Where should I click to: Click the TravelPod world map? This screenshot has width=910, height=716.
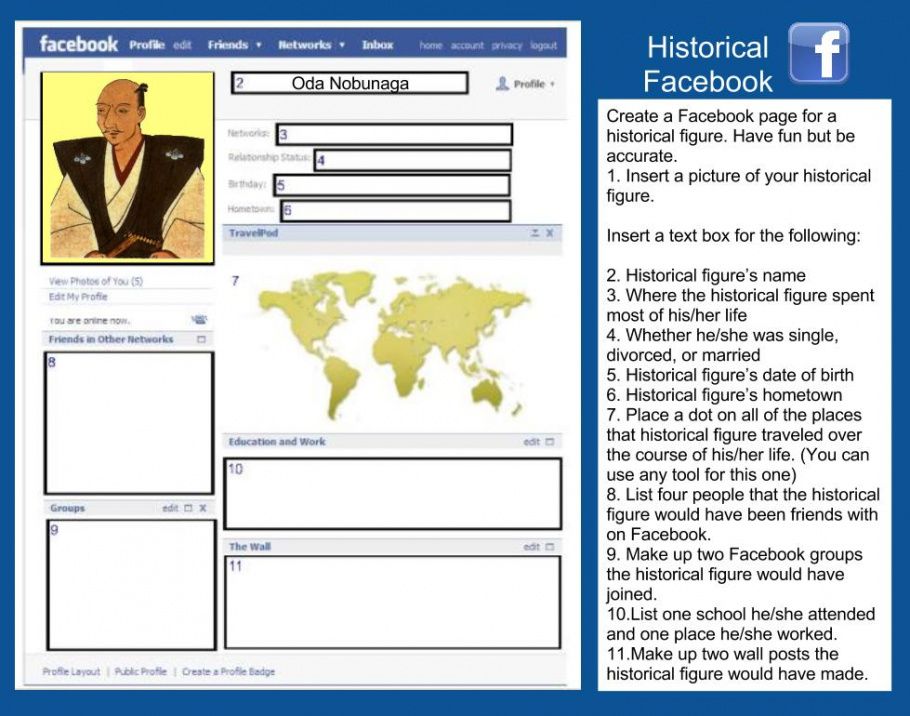[x=393, y=343]
